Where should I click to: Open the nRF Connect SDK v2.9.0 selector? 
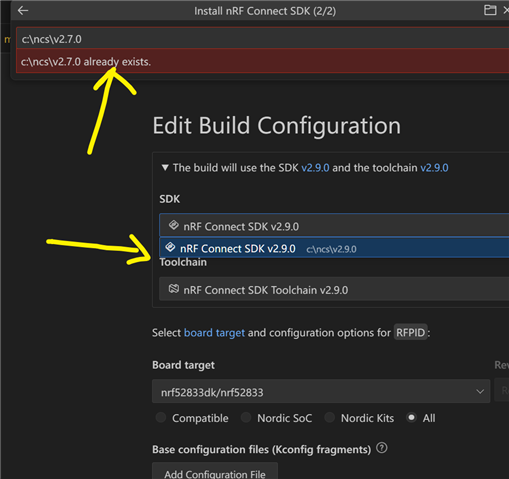click(x=334, y=226)
